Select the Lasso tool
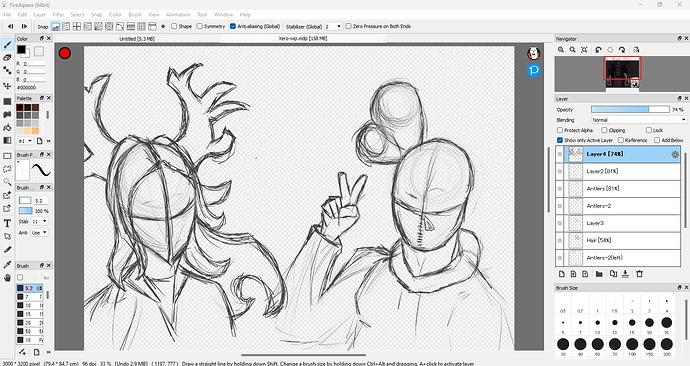 7,168
